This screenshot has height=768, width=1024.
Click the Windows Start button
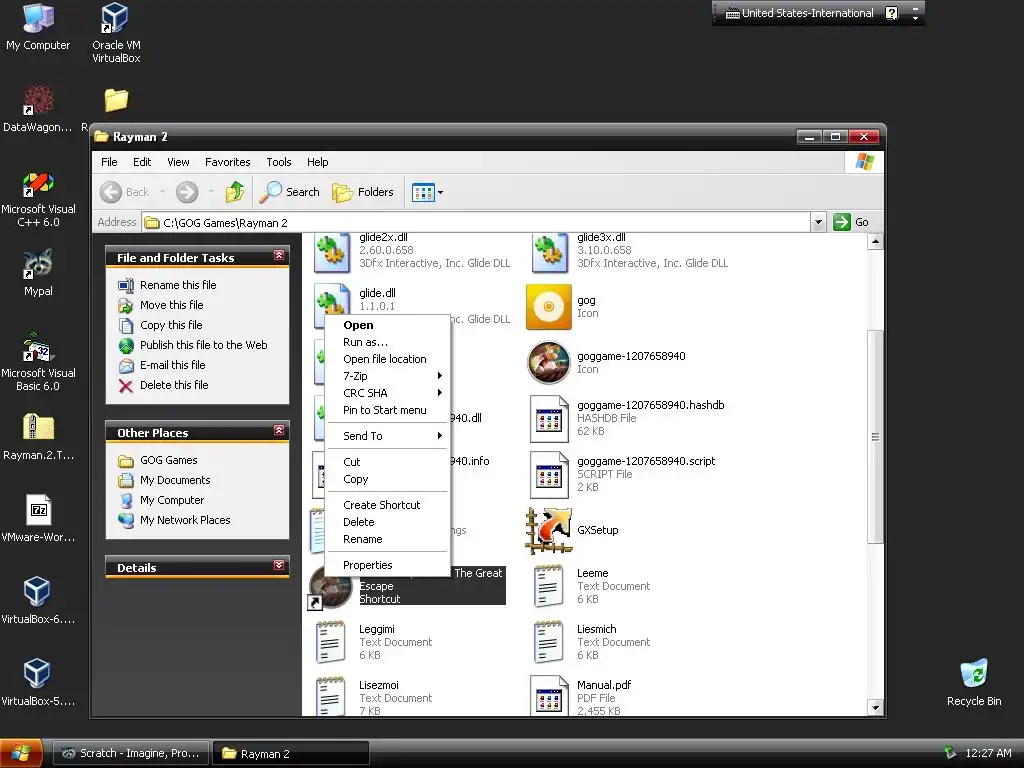22,753
